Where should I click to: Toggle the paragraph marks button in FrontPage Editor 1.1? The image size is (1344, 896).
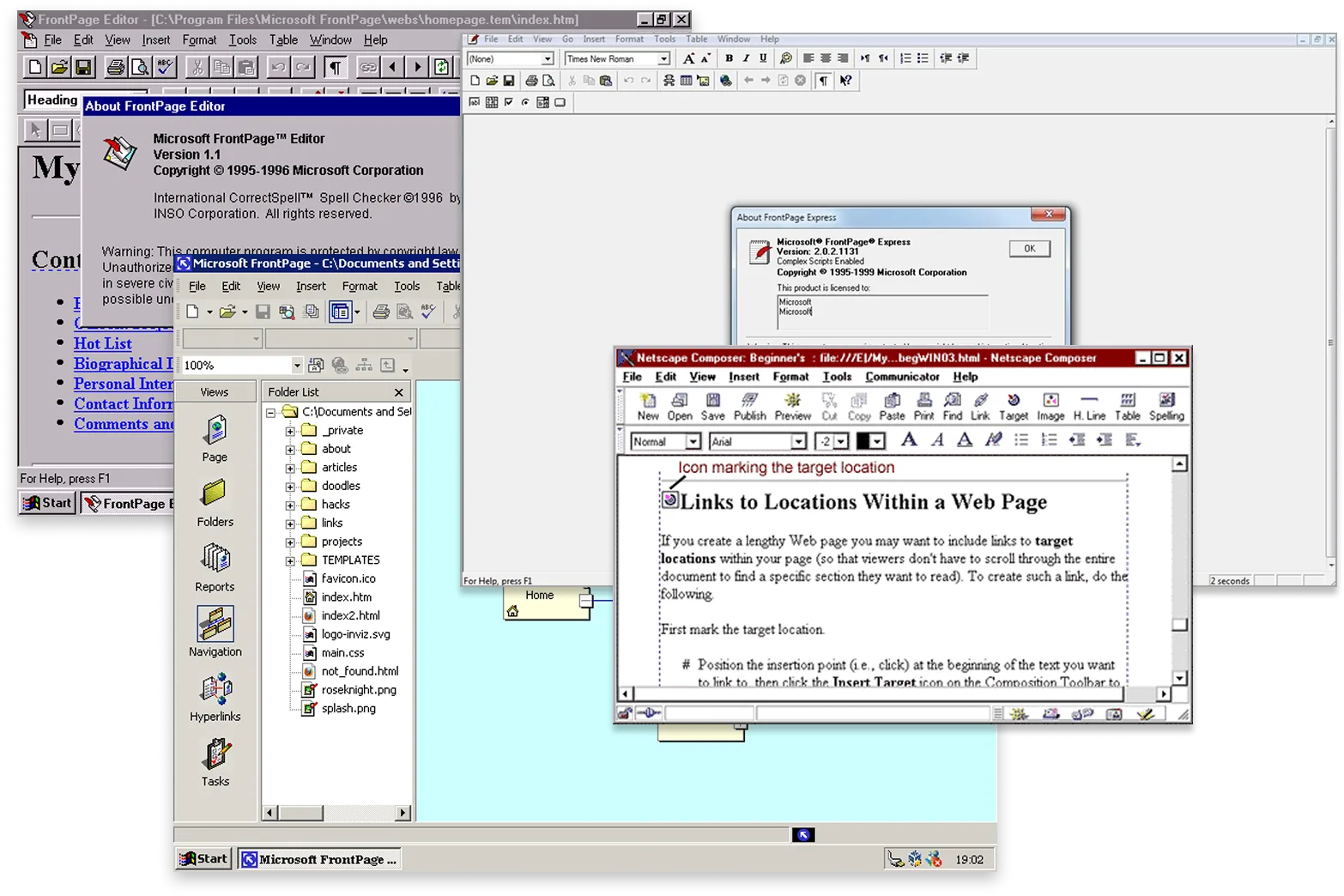point(335,67)
